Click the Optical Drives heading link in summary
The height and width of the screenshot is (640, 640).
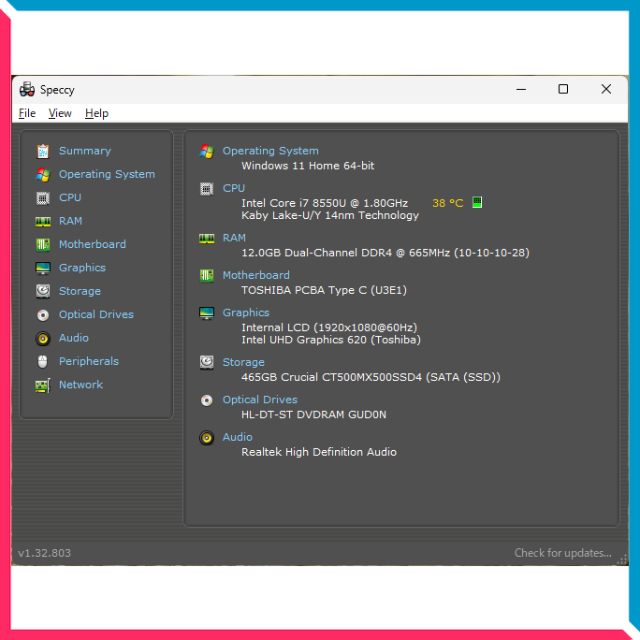(260, 400)
